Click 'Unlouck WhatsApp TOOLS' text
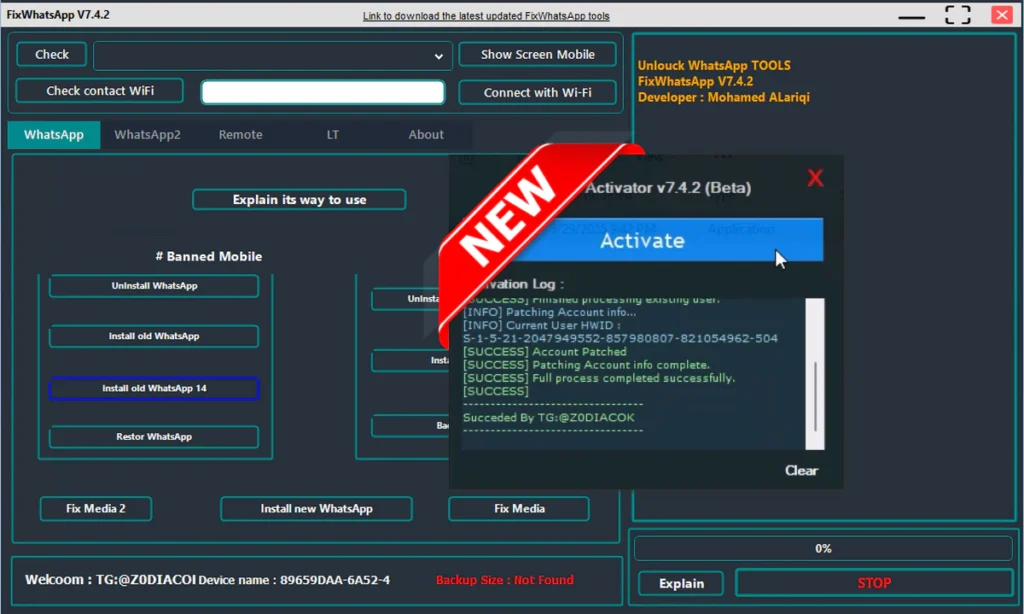Image resolution: width=1024 pixels, height=614 pixels. pyautogui.click(x=714, y=65)
